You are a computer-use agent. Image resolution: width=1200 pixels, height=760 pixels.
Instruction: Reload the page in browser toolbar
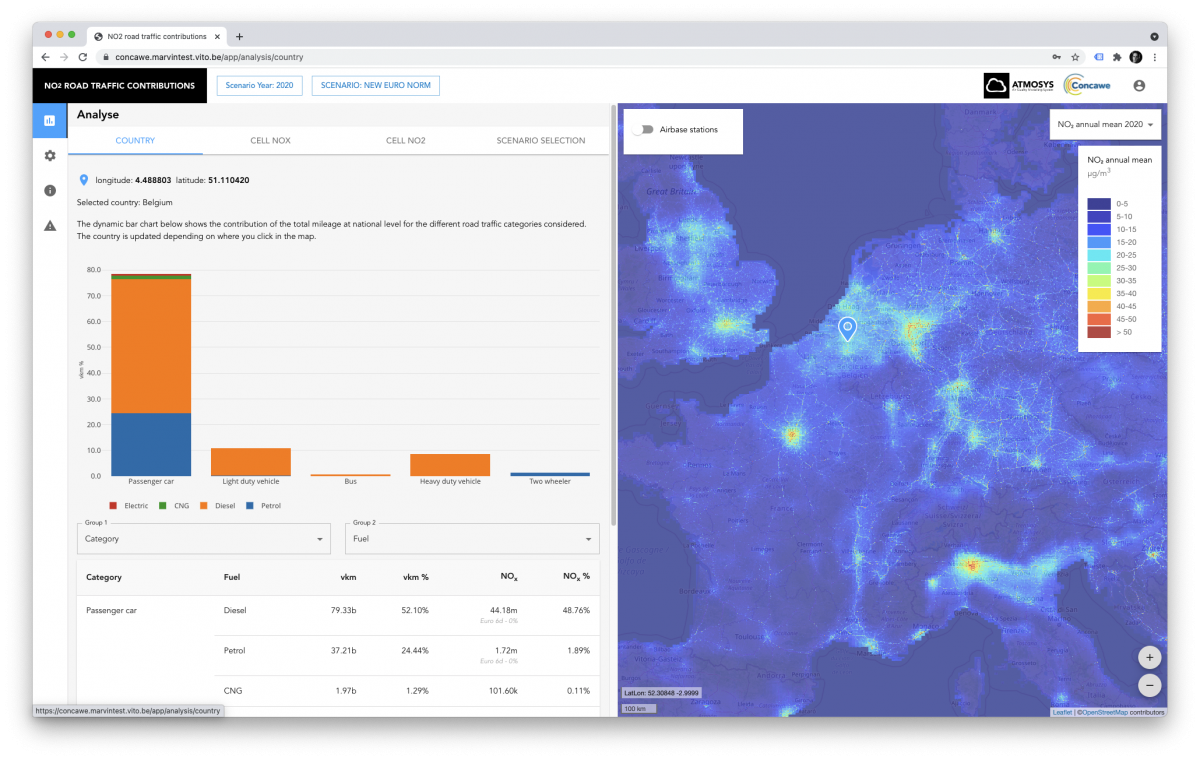(x=83, y=57)
